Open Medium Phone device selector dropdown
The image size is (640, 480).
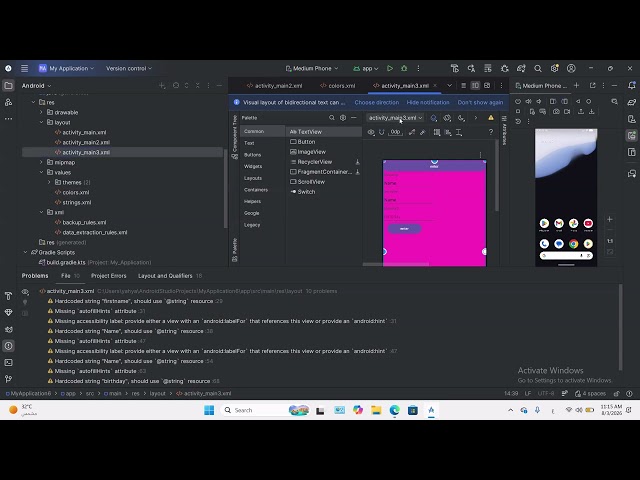(x=312, y=68)
